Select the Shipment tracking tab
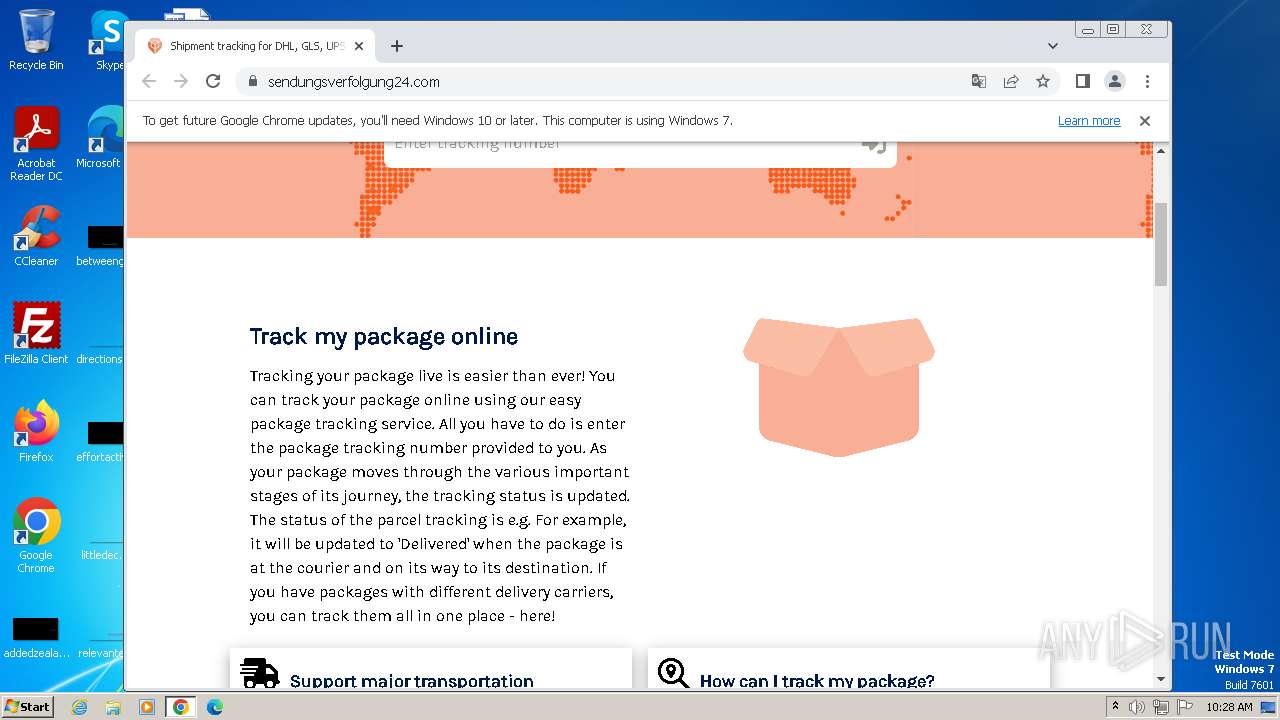Screen dimensions: 1280x720 click(x=255, y=46)
